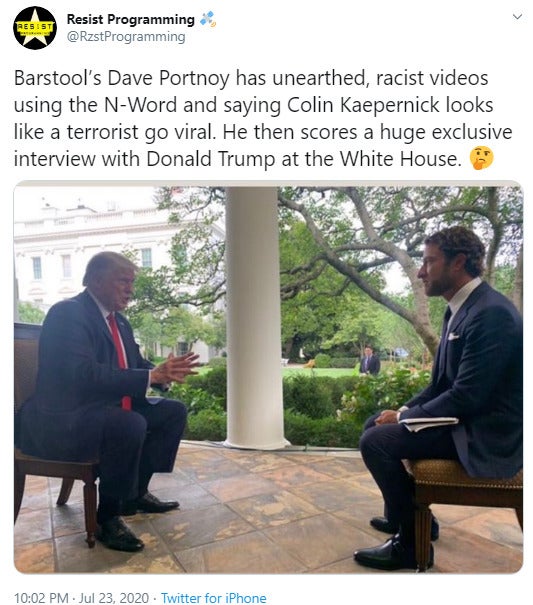Screen dimensions: 533x605
Task: Click the Jul 23, 2020 date
Action: pos(114,598)
